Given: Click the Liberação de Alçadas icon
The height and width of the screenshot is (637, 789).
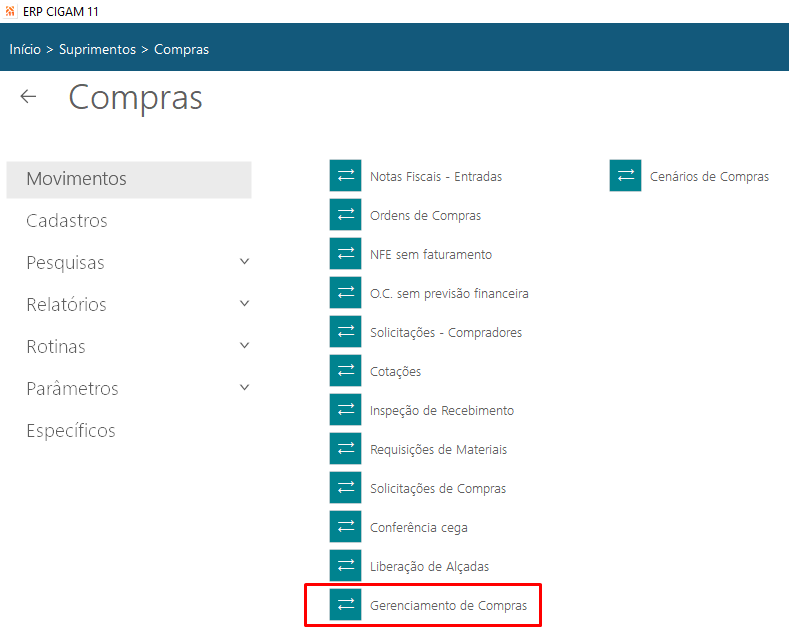Looking at the screenshot, I should click(x=345, y=566).
